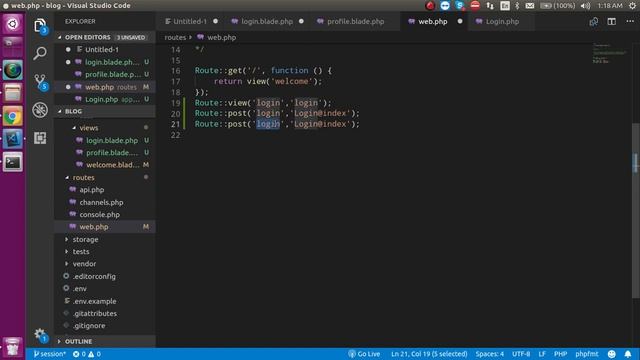Open the Terminal from the dock

pos(13,162)
